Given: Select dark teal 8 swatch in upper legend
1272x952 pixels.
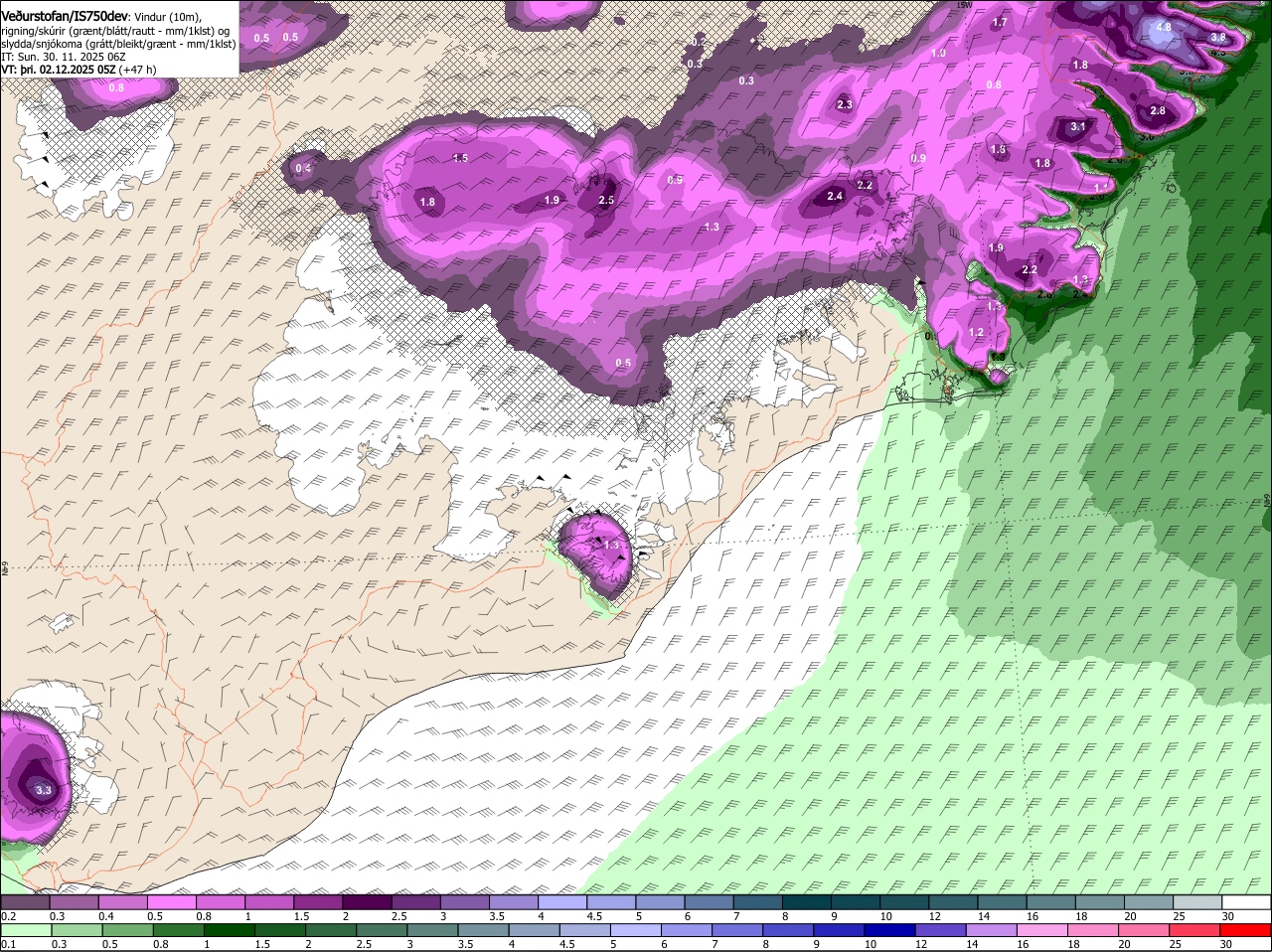Looking at the screenshot, I should pyautogui.click(x=807, y=902).
